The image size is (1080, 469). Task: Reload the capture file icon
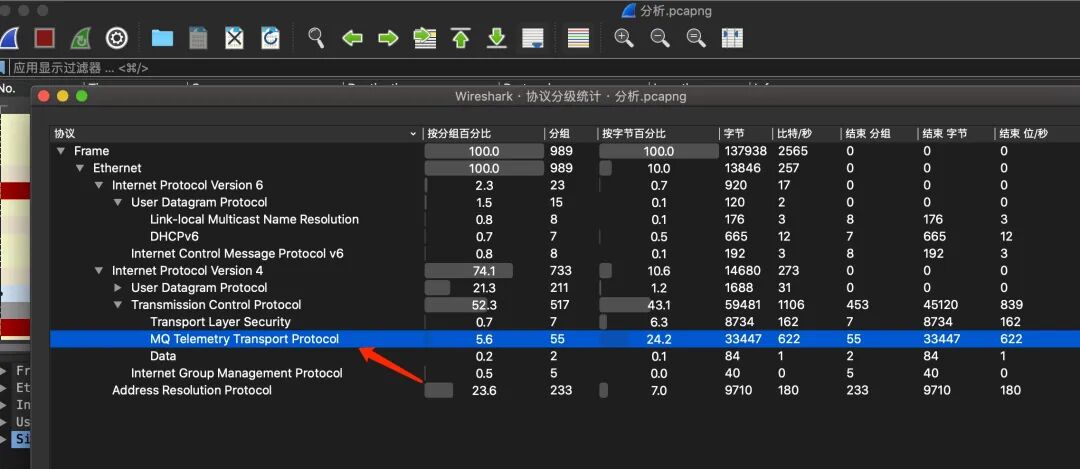270,38
